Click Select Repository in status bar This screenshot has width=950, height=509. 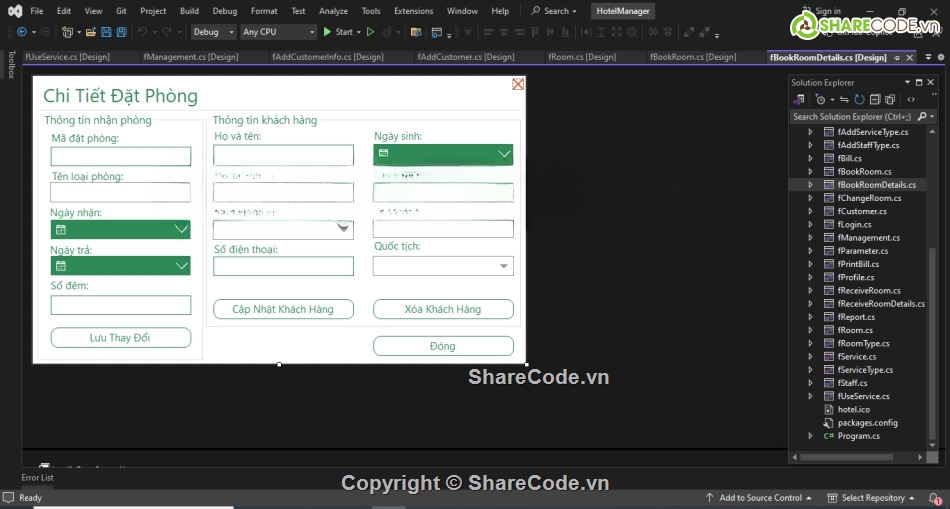tap(872, 498)
